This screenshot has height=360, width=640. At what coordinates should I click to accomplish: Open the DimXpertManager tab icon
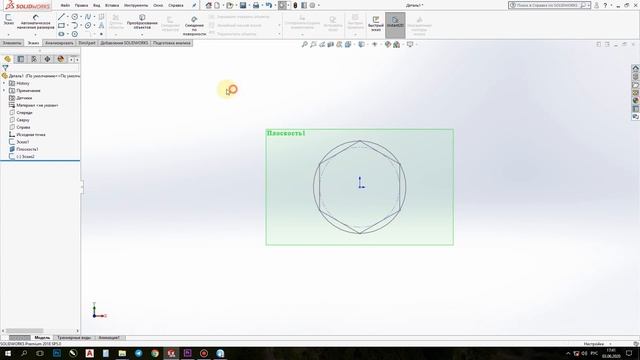pyautogui.click(x=47, y=59)
